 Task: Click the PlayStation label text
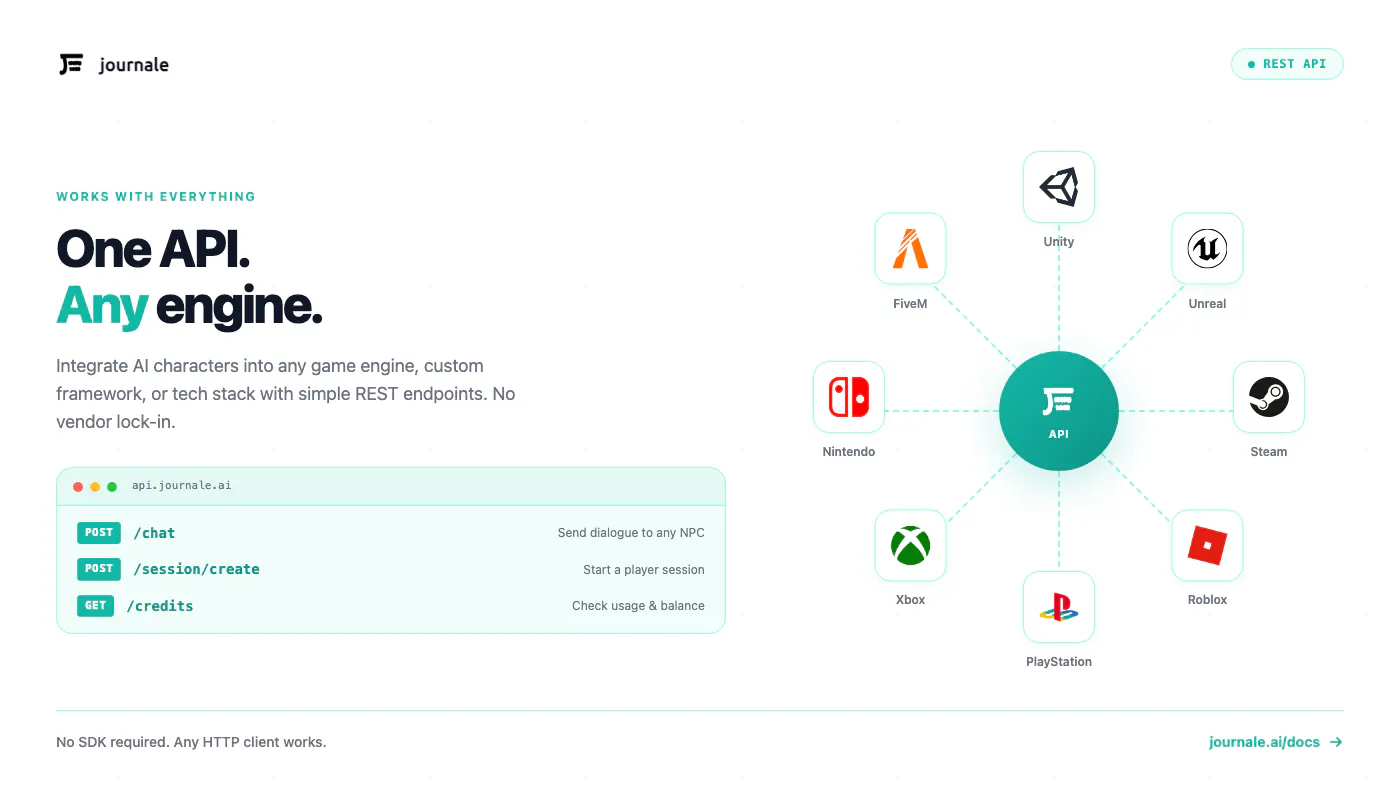point(1059,662)
